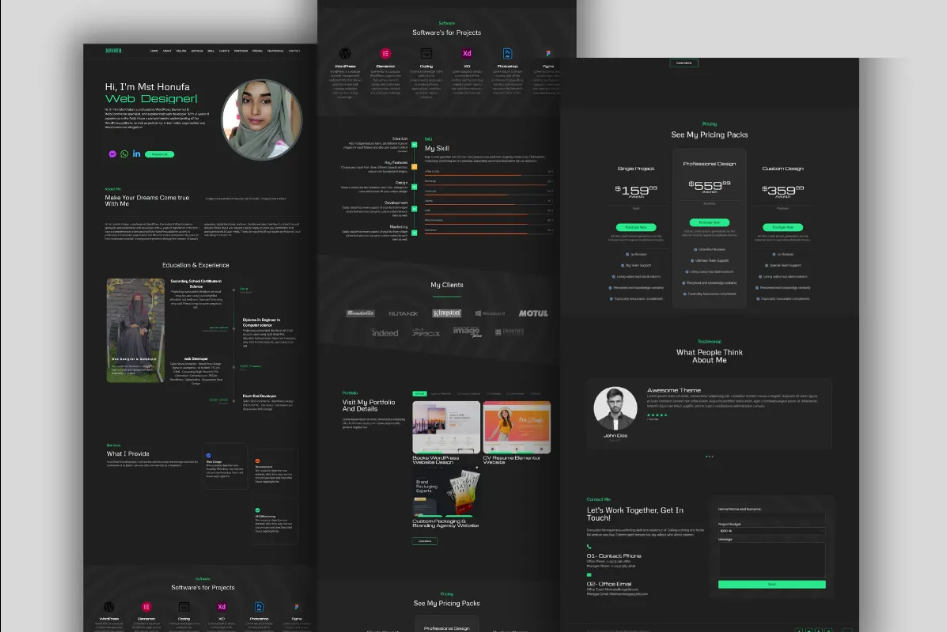This screenshot has height=632, width=947.
Task: Click the LinkedIn icon in hero section
Action: (137, 154)
